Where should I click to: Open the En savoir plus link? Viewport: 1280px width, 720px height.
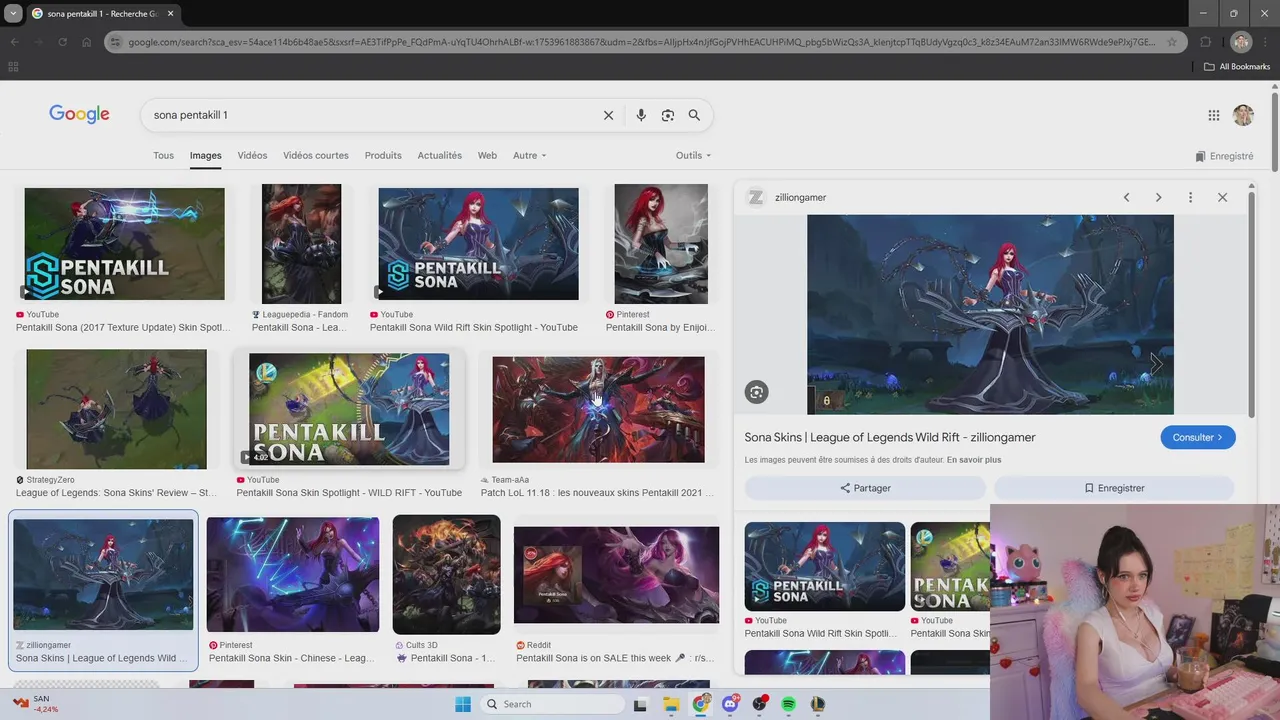974,460
